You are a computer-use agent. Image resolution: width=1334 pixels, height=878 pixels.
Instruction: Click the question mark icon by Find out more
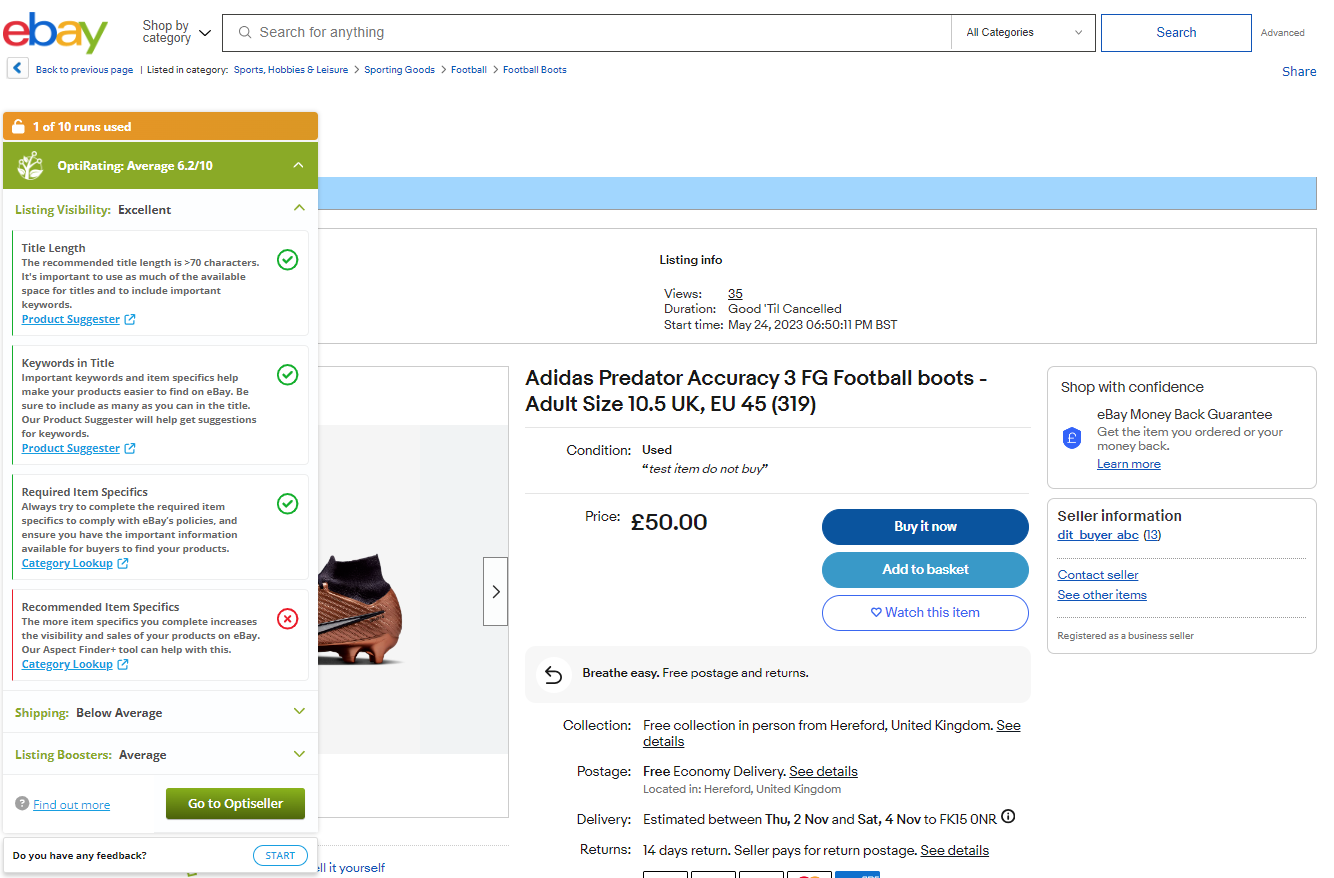click(22, 804)
